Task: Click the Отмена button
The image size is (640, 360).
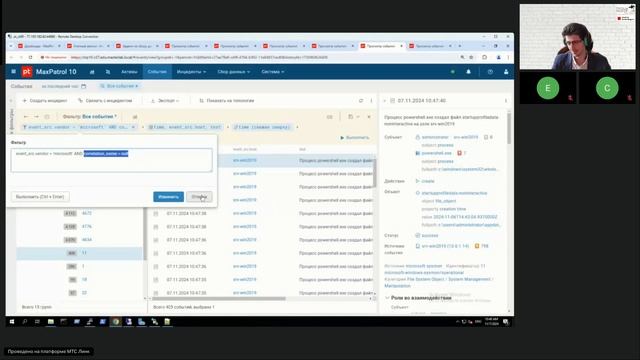Action: 199,197
